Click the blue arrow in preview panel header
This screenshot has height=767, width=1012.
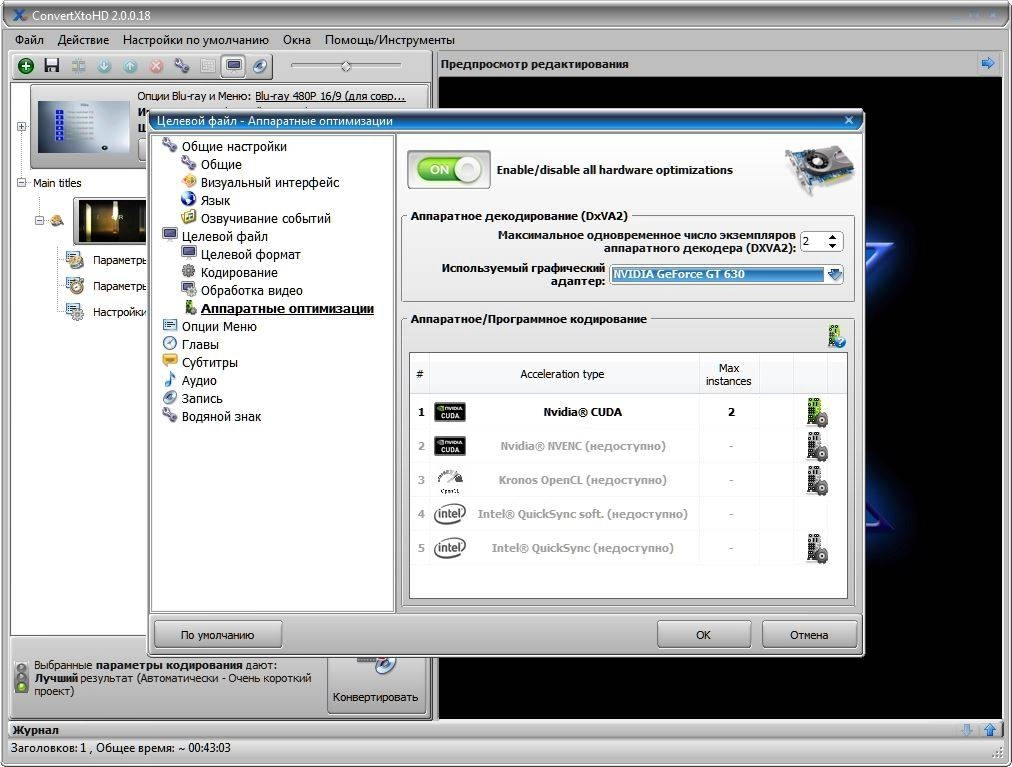click(987, 63)
